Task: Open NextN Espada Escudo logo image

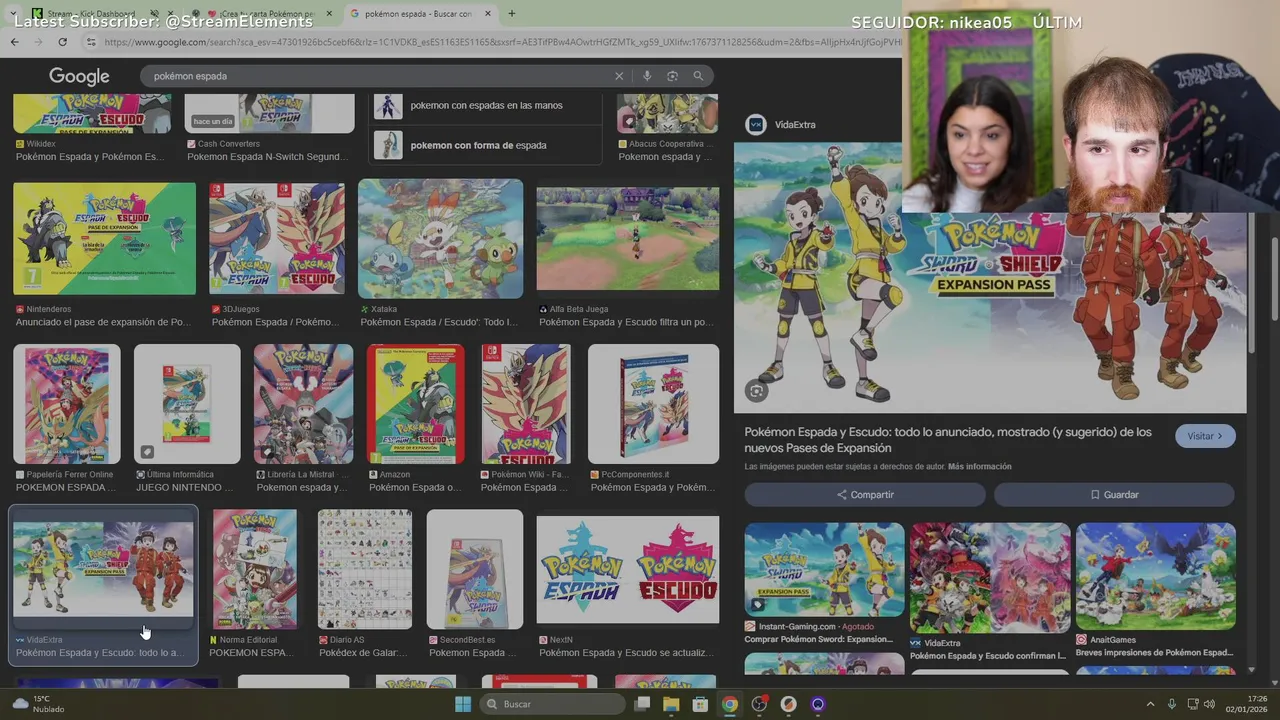Action: tap(627, 569)
